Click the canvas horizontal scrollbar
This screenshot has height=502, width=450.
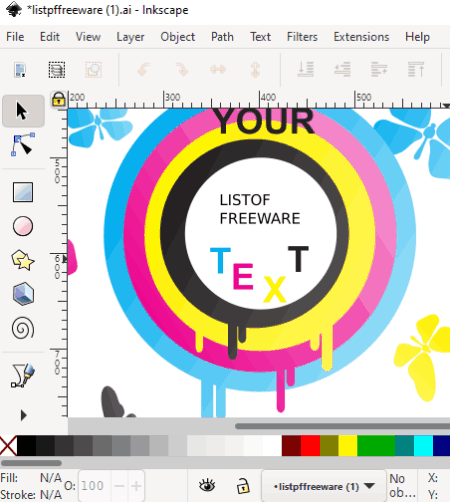click(x=342, y=426)
